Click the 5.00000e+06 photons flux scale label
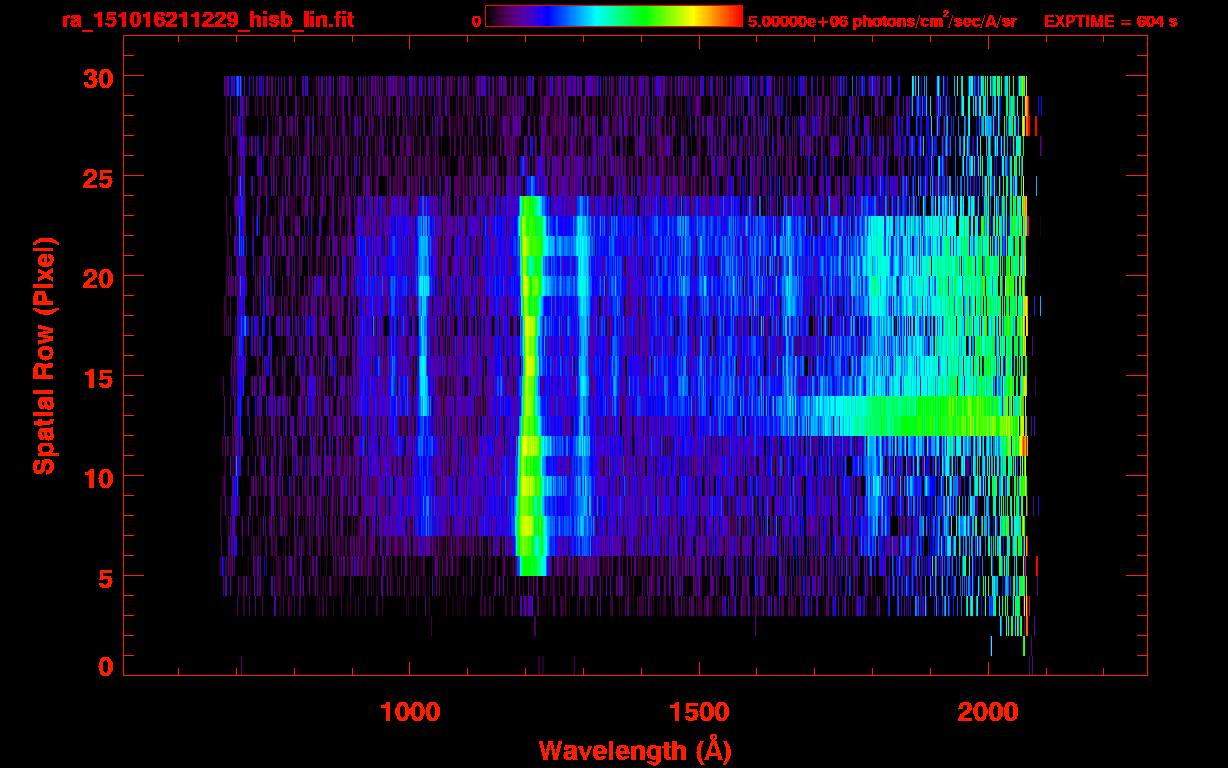 (x=881, y=21)
